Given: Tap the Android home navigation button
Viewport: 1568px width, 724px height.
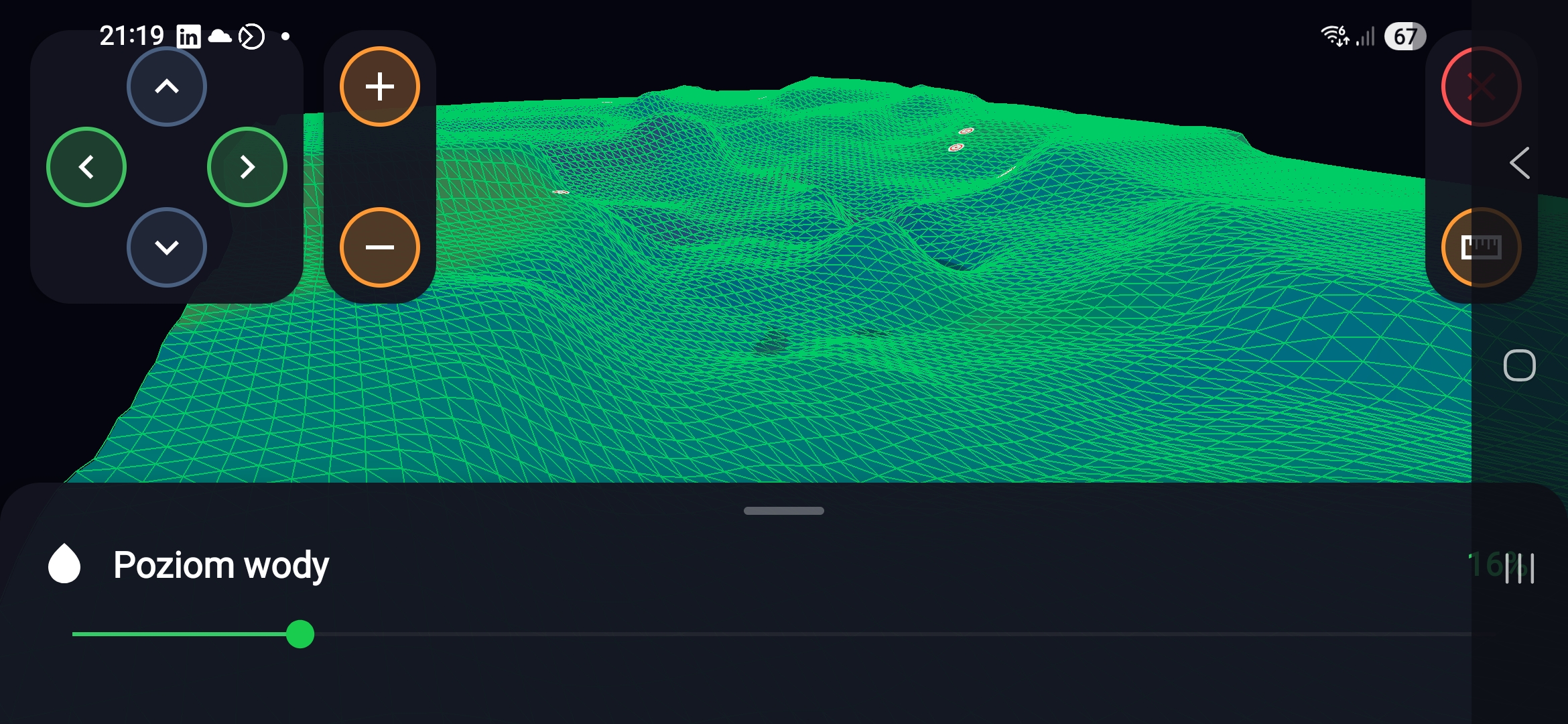Looking at the screenshot, I should pos(1519,365).
